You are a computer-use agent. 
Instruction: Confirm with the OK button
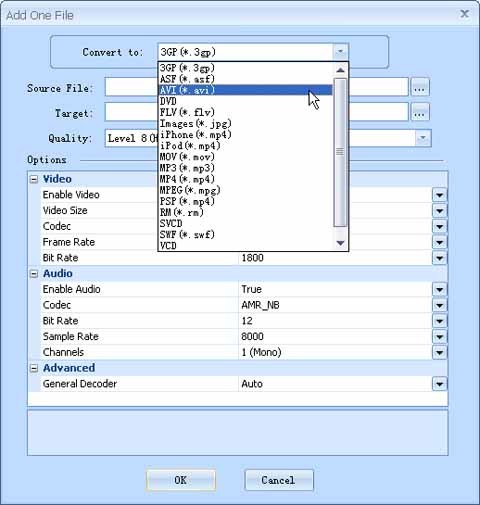(x=181, y=480)
